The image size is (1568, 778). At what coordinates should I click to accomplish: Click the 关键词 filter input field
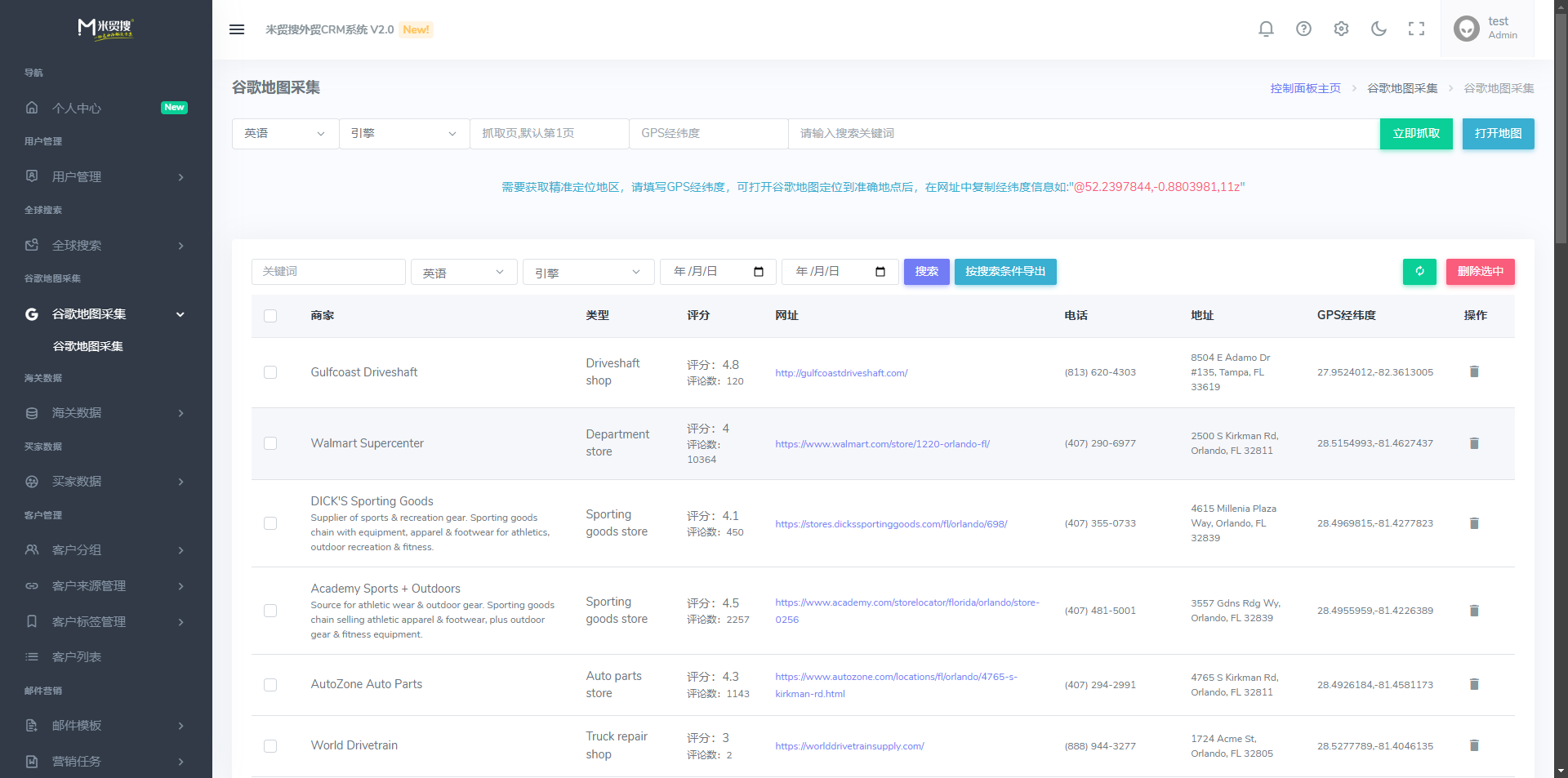[328, 272]
